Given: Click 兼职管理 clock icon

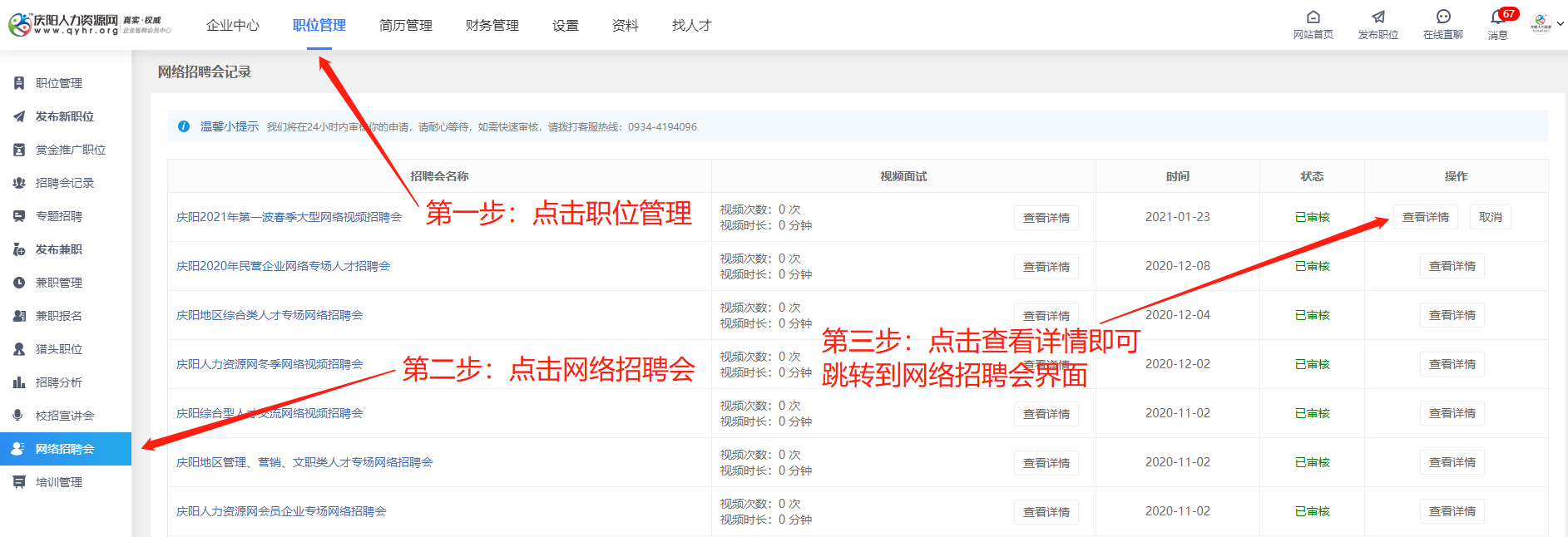Looking at the screenshot, I should (x=19, y=283).
